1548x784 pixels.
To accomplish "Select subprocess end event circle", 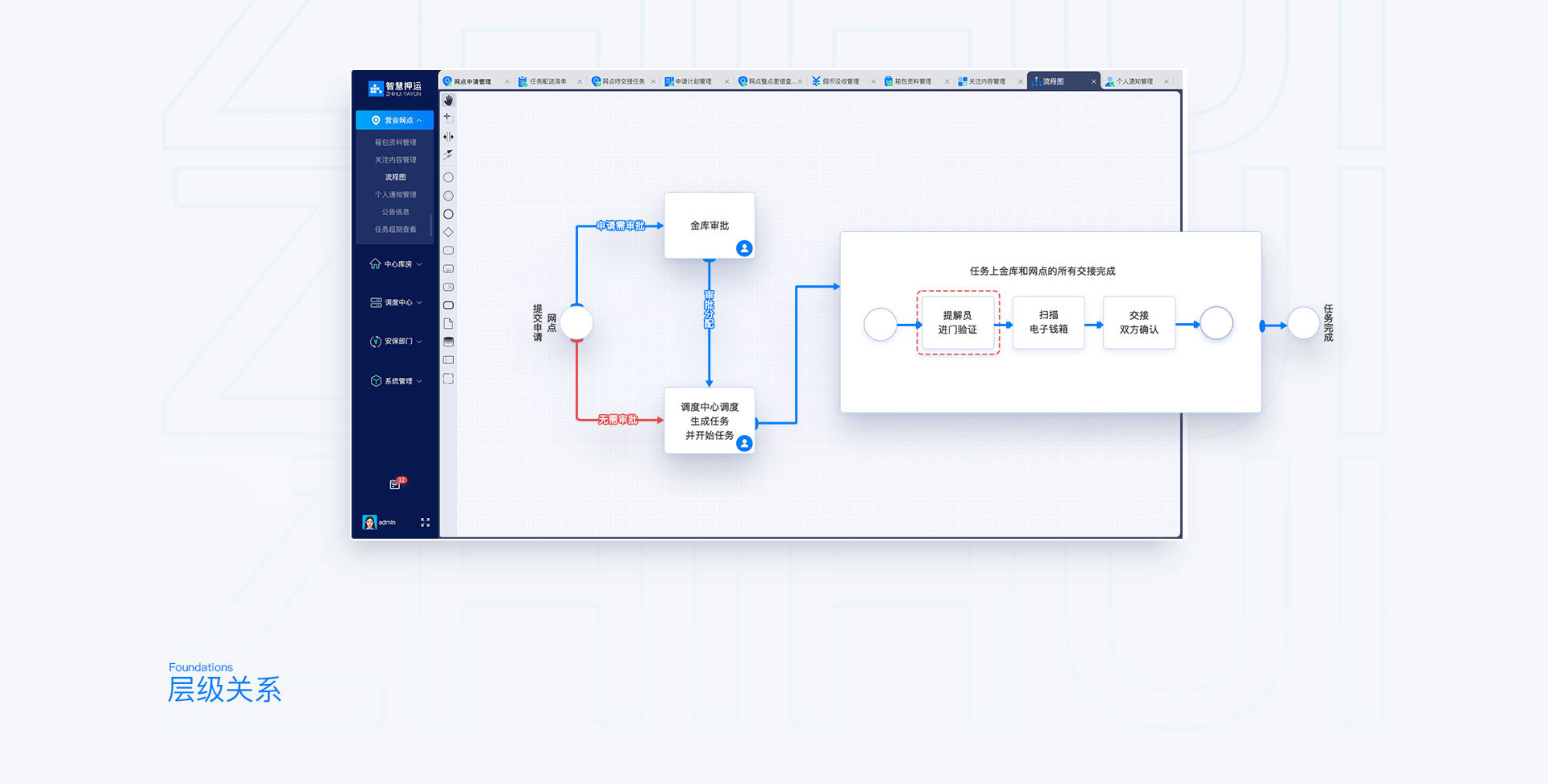I will click(1217, 323).
